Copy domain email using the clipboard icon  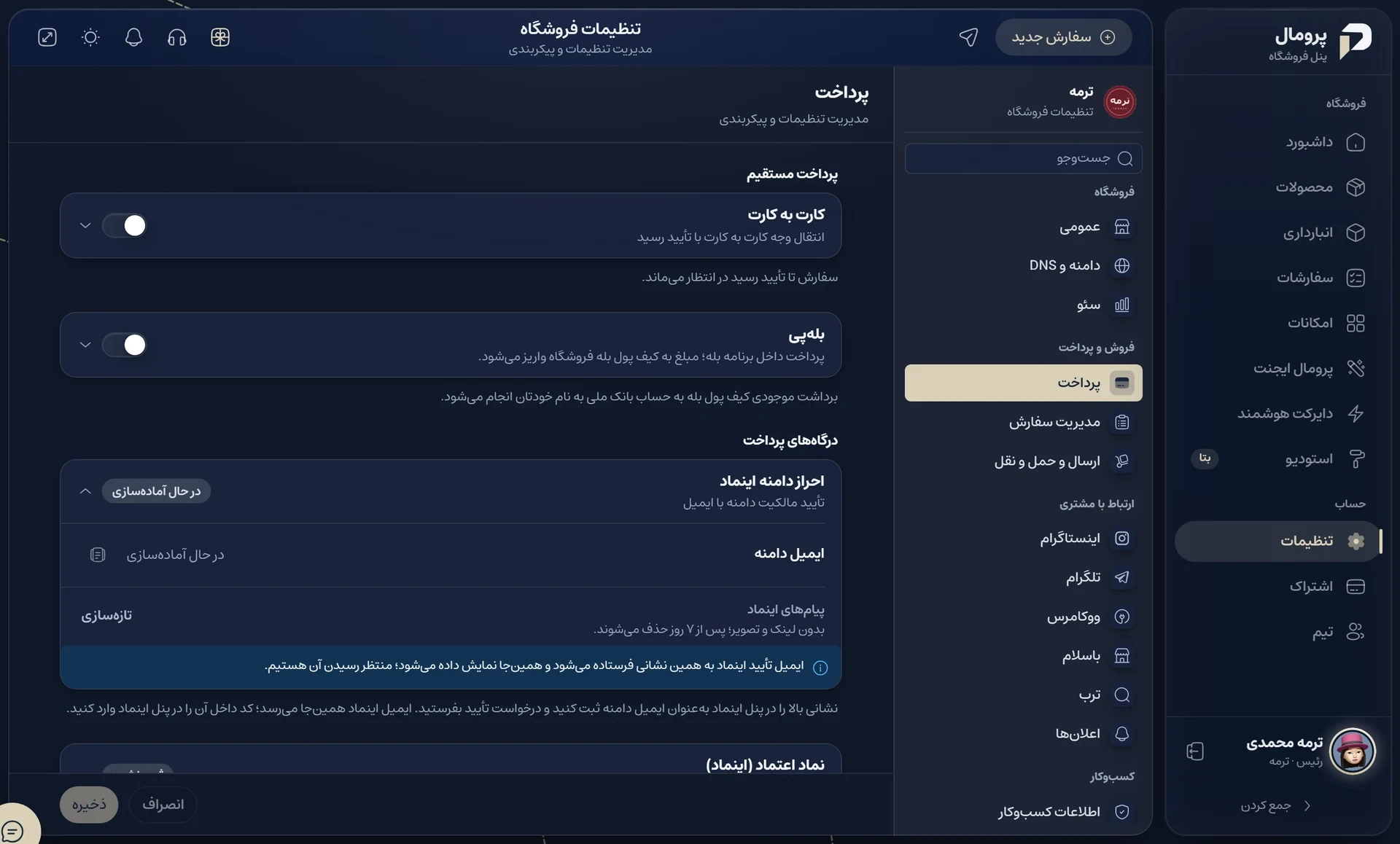pos(98,555)
